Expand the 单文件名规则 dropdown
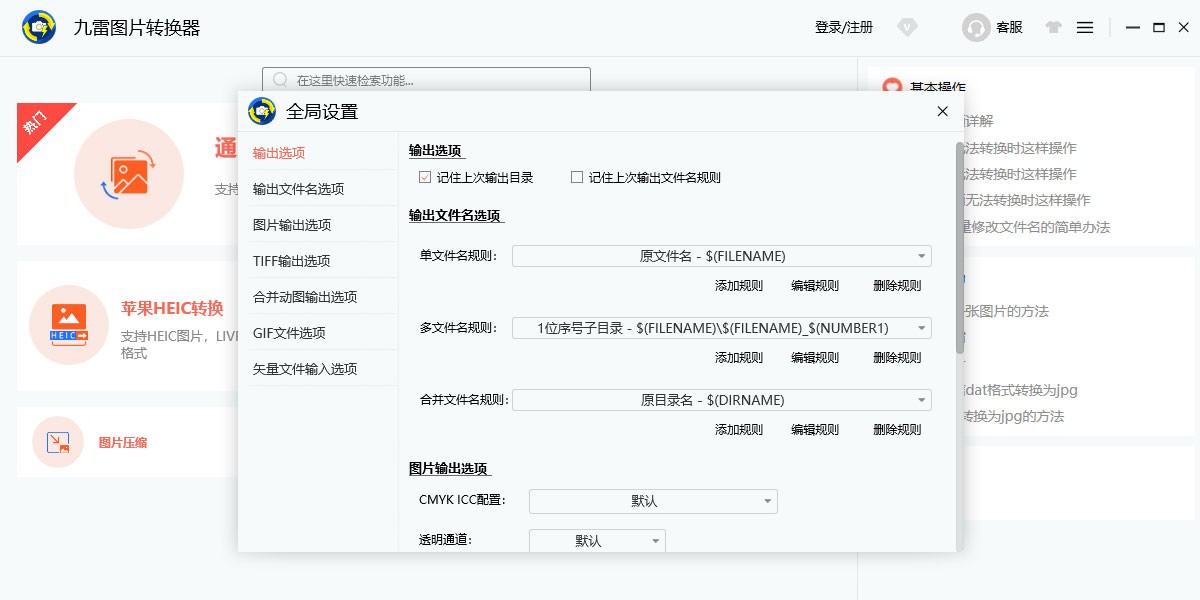 point(721,256)
